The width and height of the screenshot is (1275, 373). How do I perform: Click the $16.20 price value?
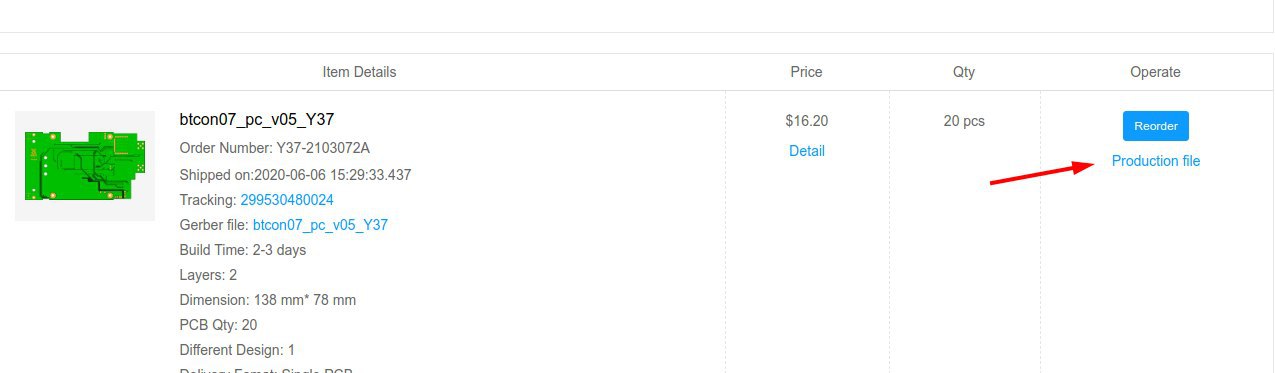tap(806, 121)
